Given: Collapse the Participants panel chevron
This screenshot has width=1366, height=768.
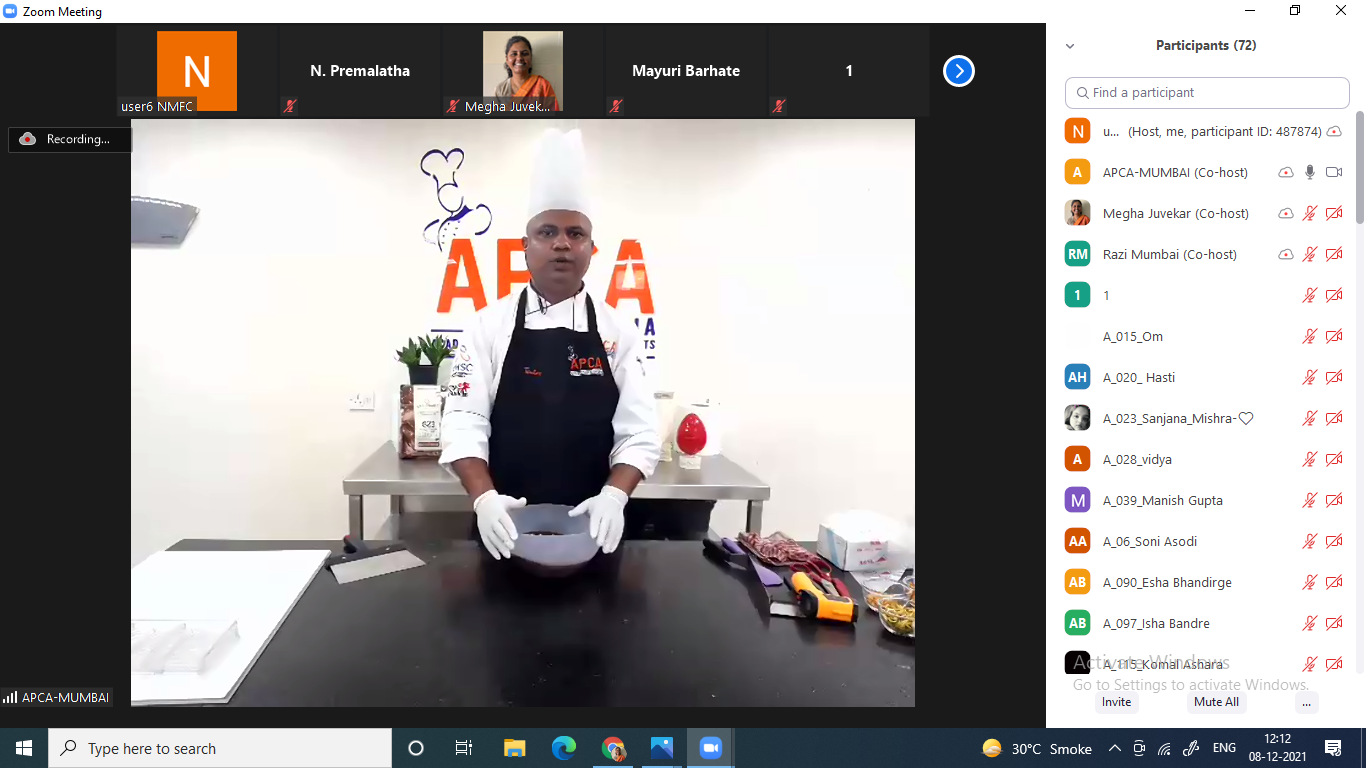Looking at the screenshot, I should tap(1070, 46).
